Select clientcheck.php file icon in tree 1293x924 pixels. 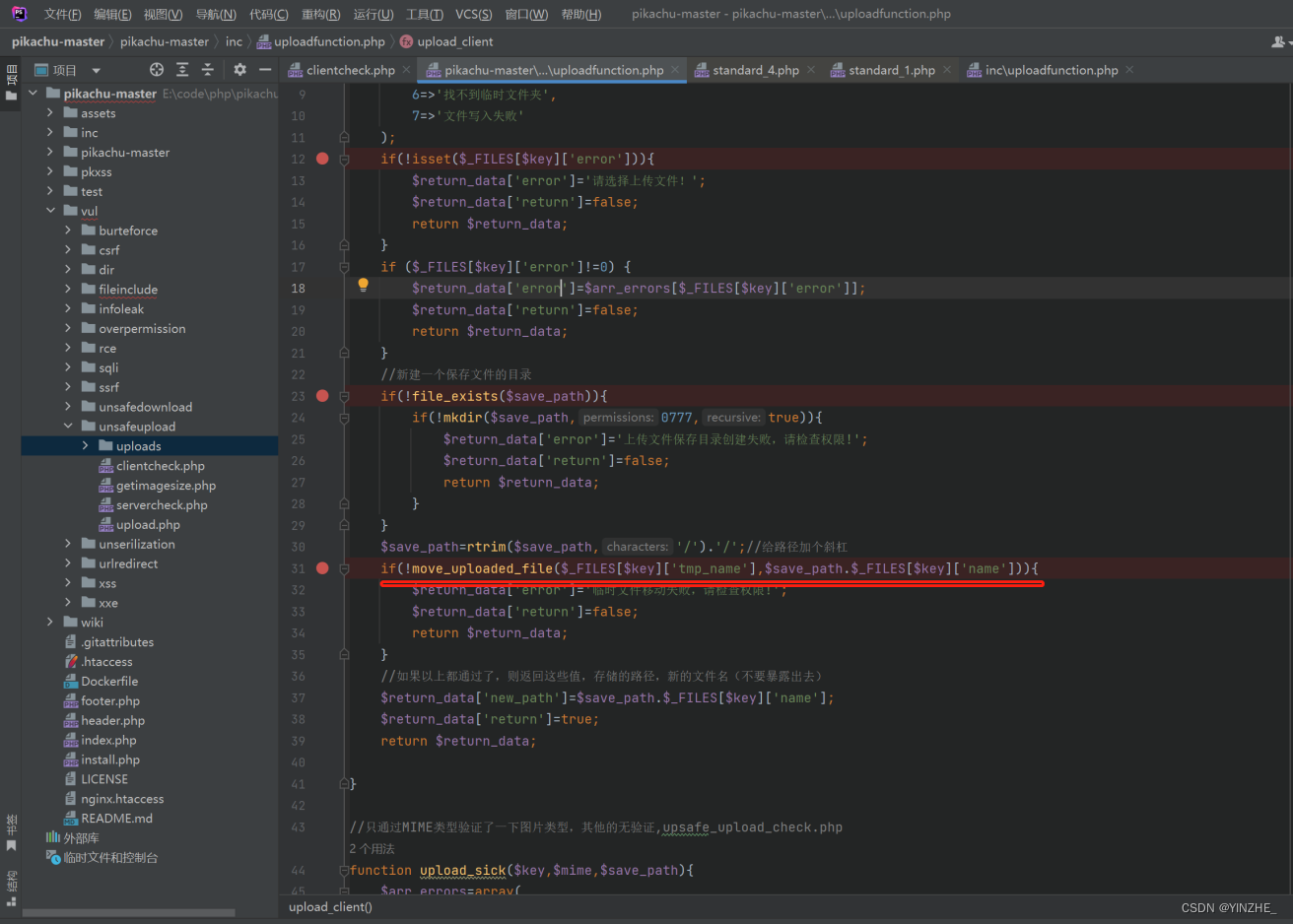pos(105,466)
